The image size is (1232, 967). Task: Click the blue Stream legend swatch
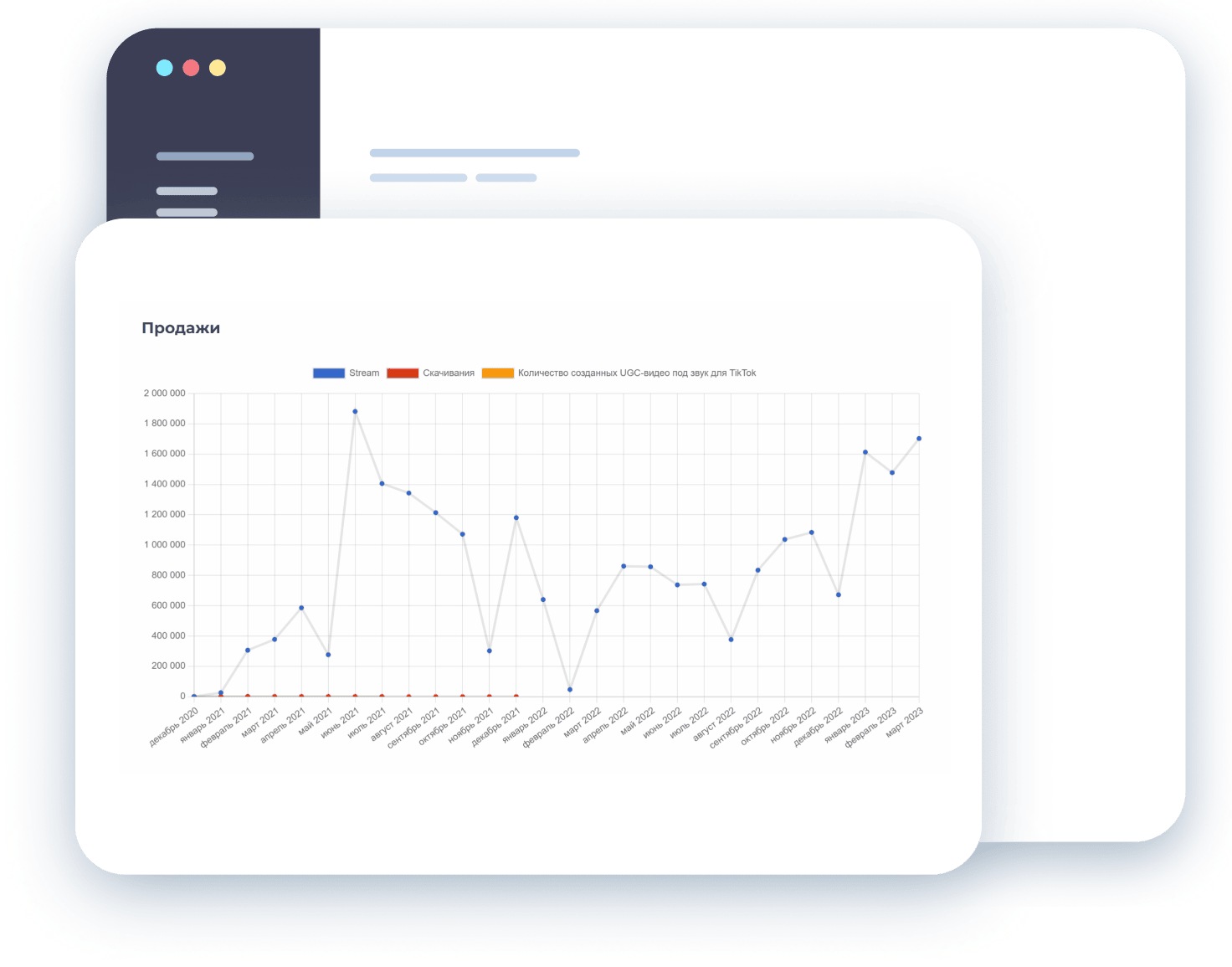click(328, 373)
